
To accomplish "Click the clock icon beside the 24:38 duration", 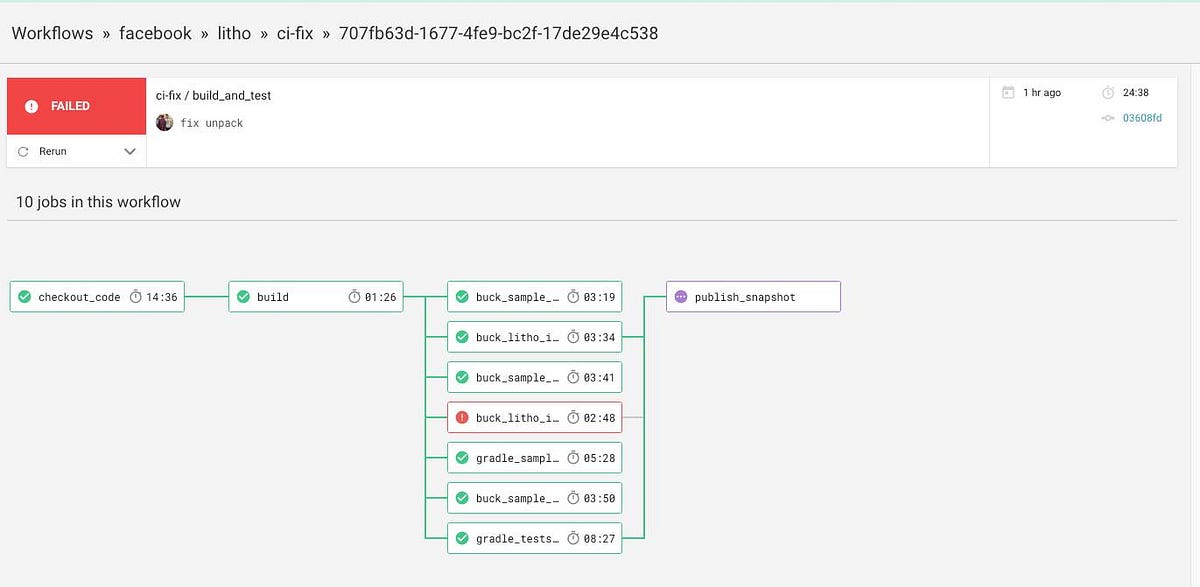I will point(1108,92).
